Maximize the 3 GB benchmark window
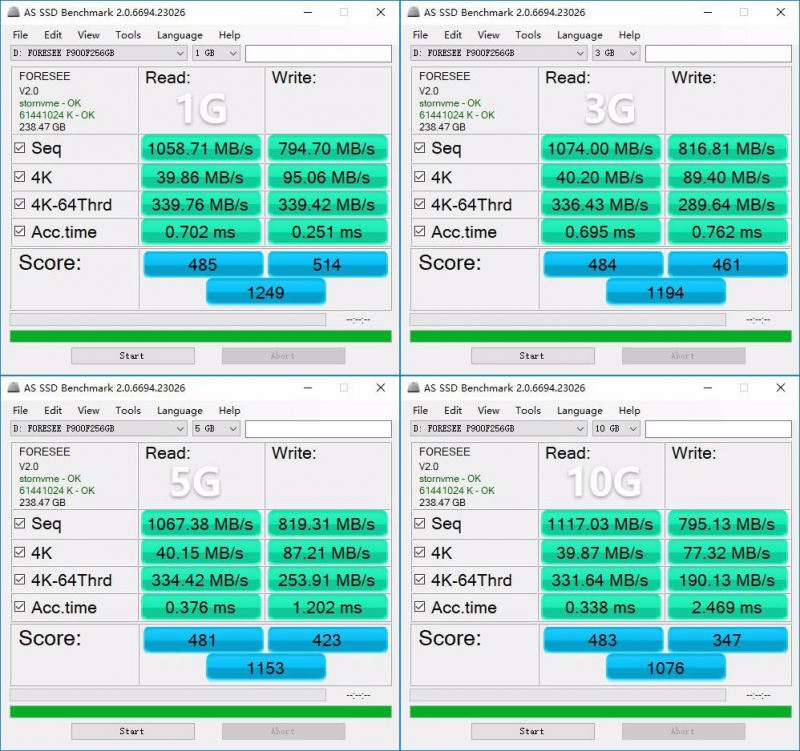The height and width of the screenshot is (751, 800). 743,13
